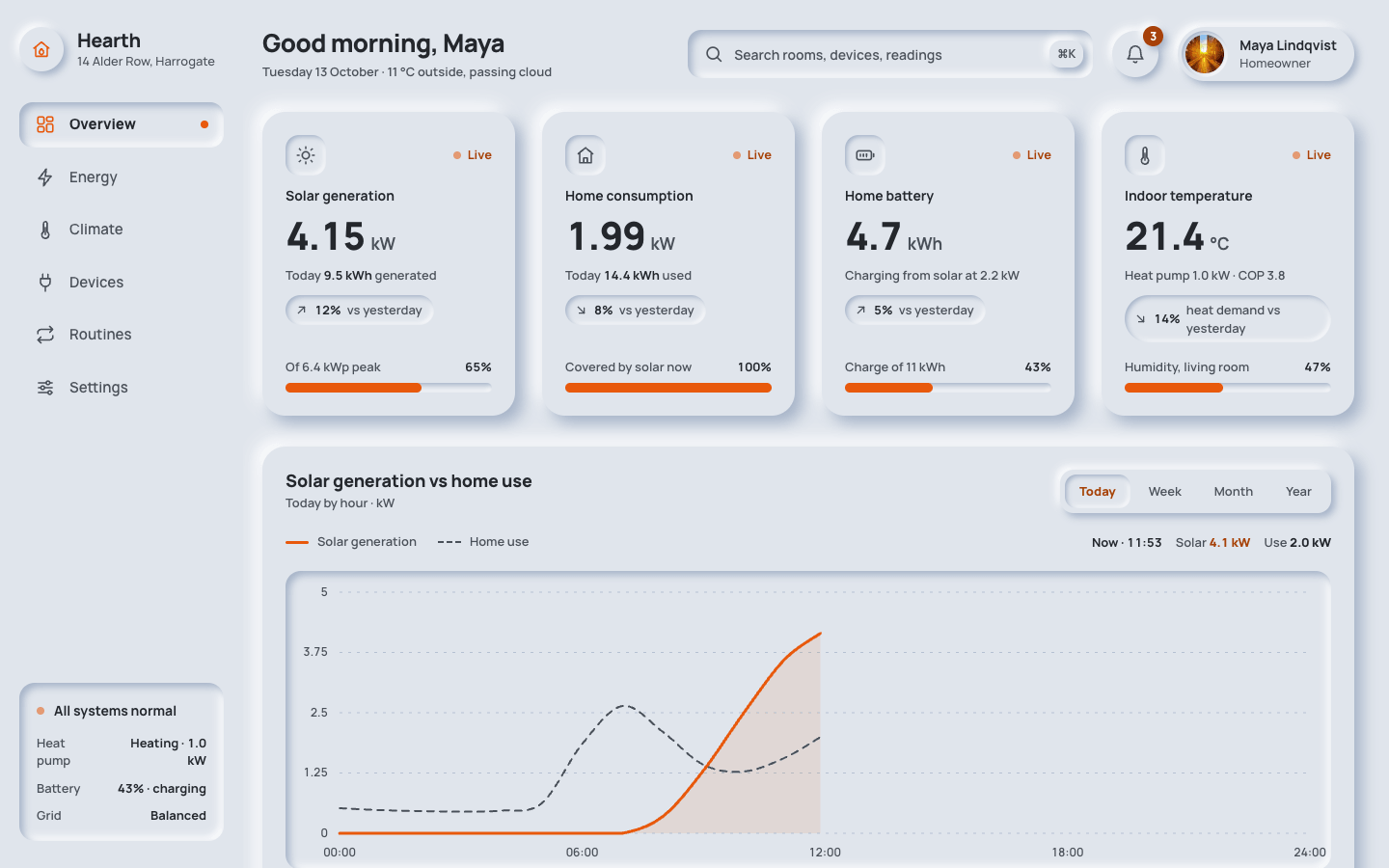The image size is (1389, 868).
Task: Click the Climate thermometer sidebar icon
Action: 45,230
